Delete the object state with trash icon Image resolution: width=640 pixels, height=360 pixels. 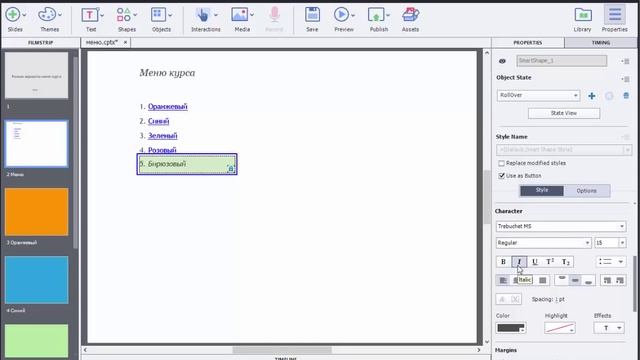tap(626, 96)
